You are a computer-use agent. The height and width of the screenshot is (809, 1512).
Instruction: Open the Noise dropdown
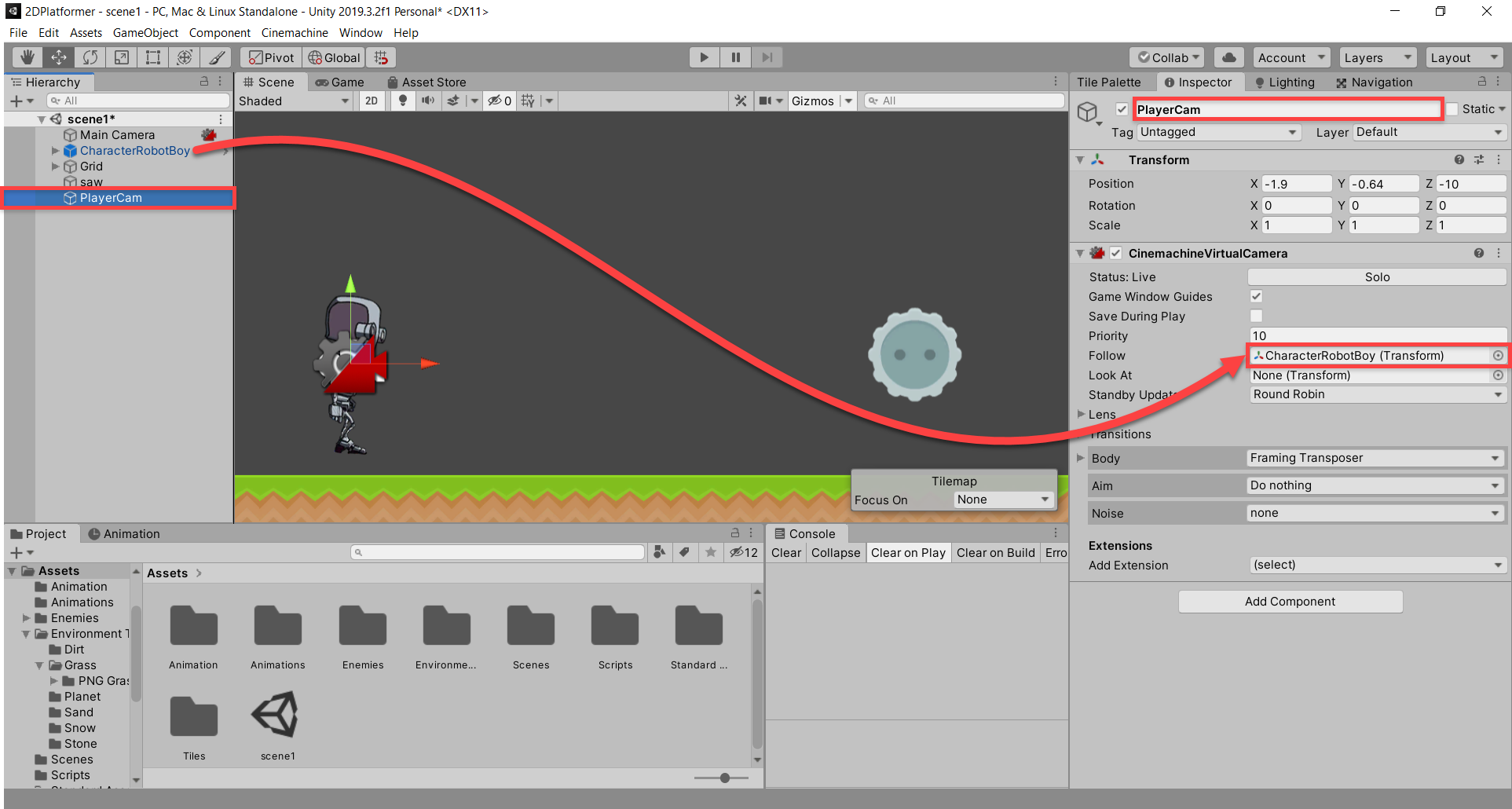pos(1375,513)
